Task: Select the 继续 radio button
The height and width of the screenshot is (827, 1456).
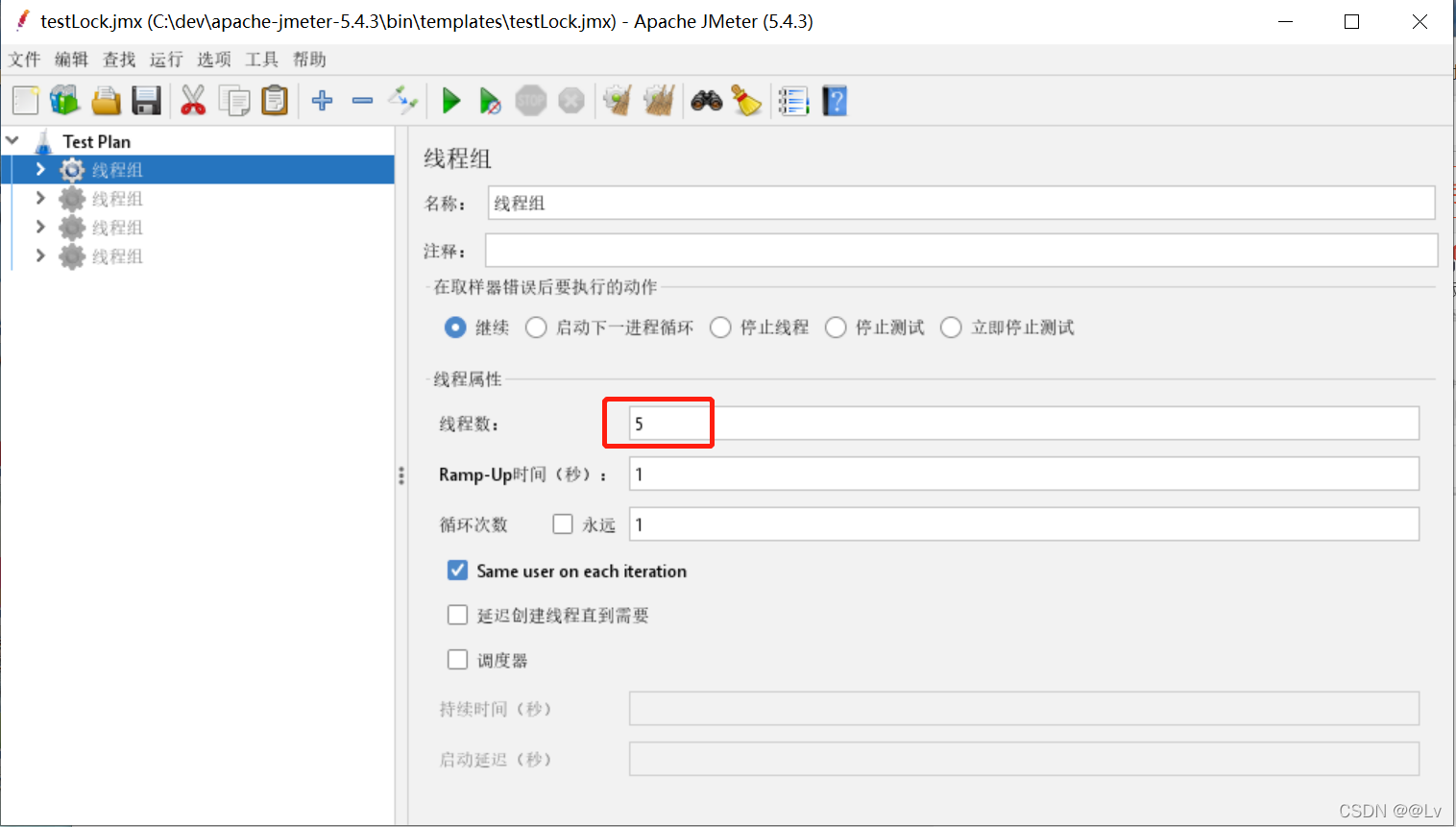Action: [x=455, y=328]
